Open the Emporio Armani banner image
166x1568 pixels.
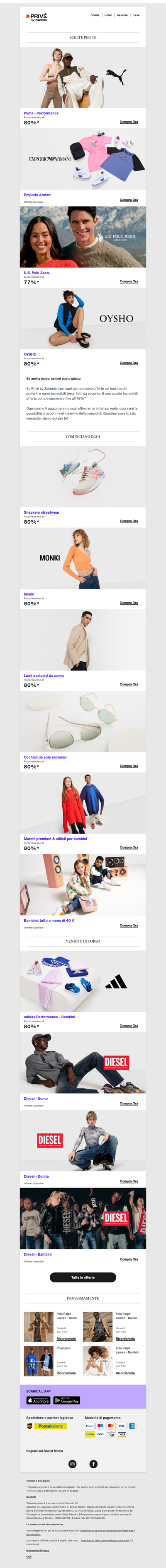pos(83,159)
